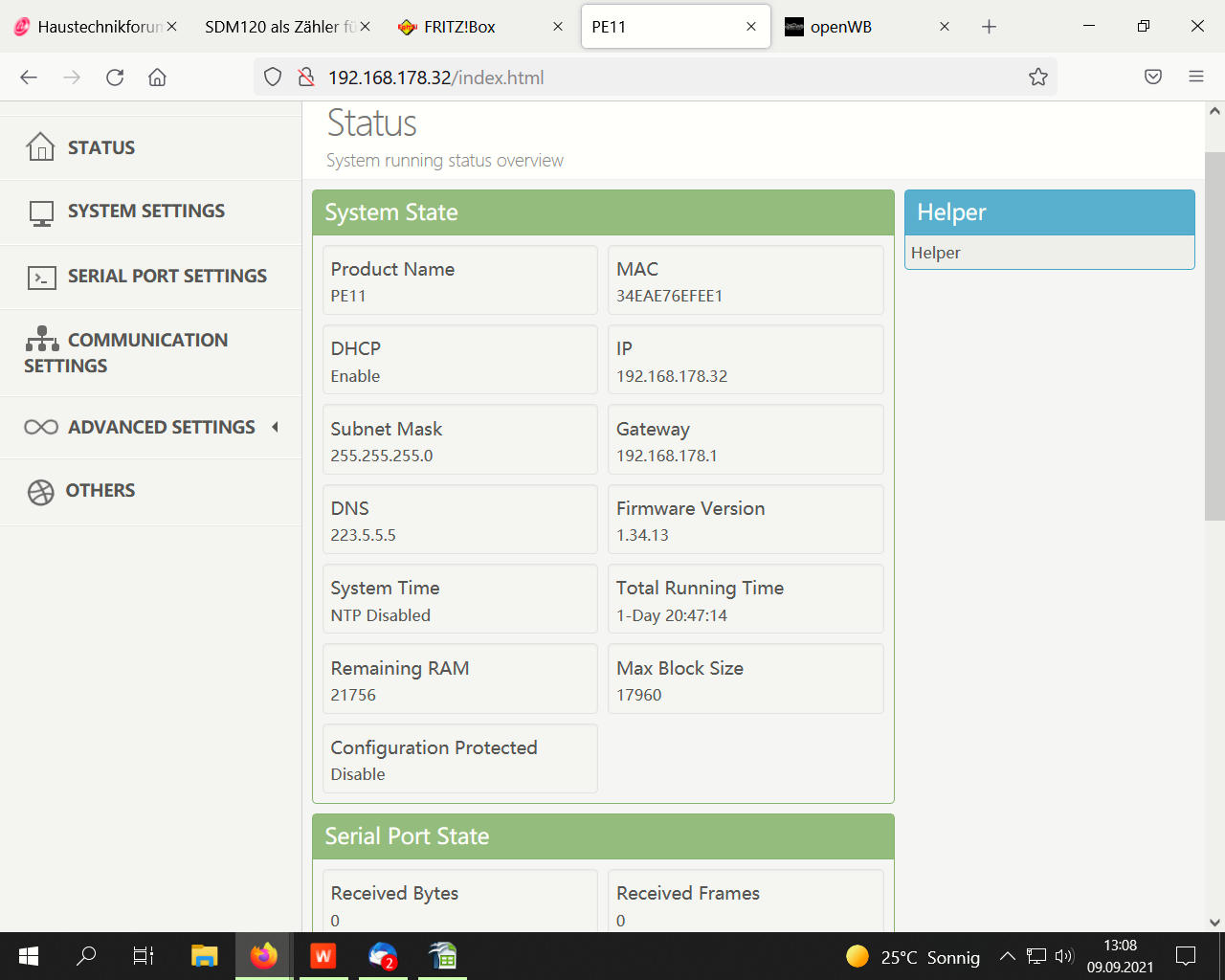Click the insecure connection lock icon
Viewport: 1225px width, 980px height.
pyautogui.click(x=306, y=78)
